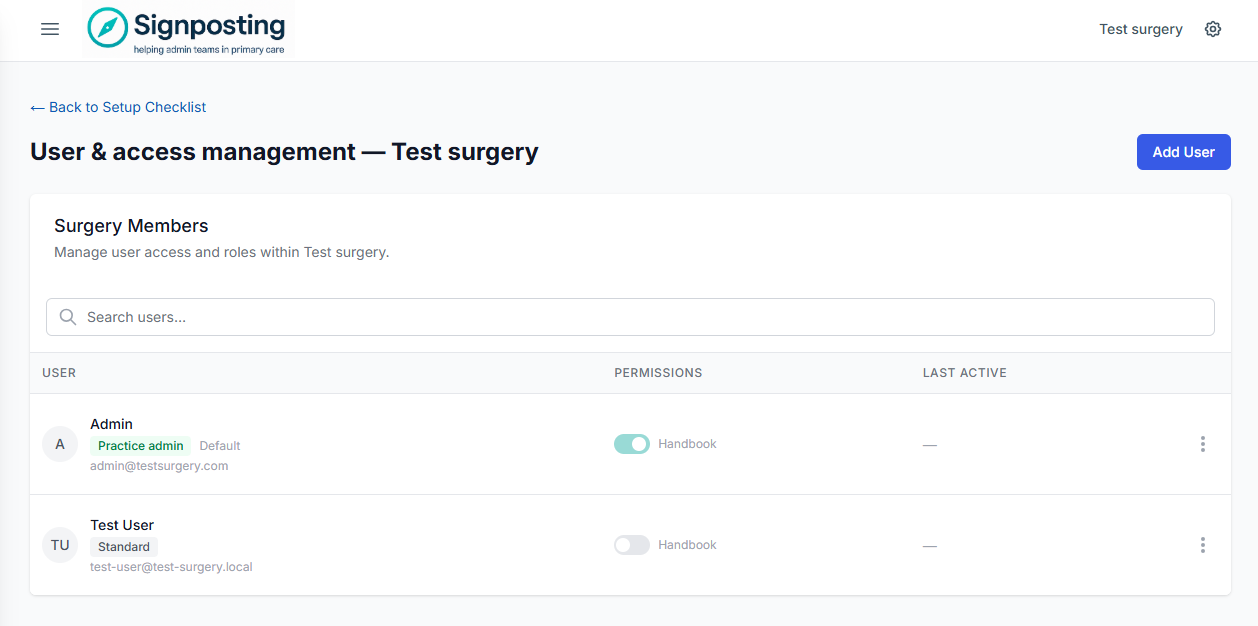Click the Signposting logo
This screenshot has width=1258, height=626.
point(186,29)
